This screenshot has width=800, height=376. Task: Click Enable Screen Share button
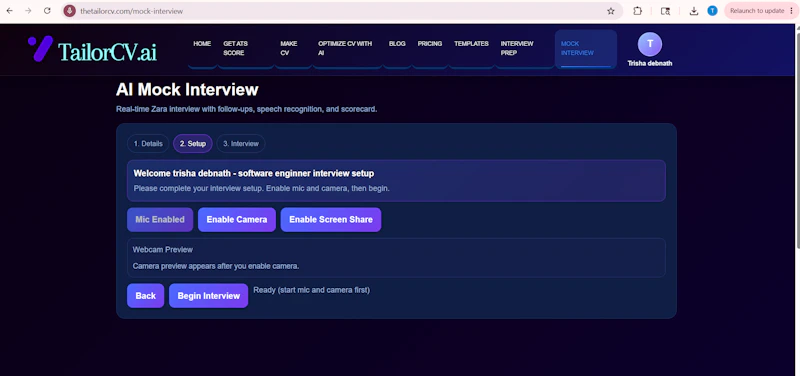tap(331, 219)
